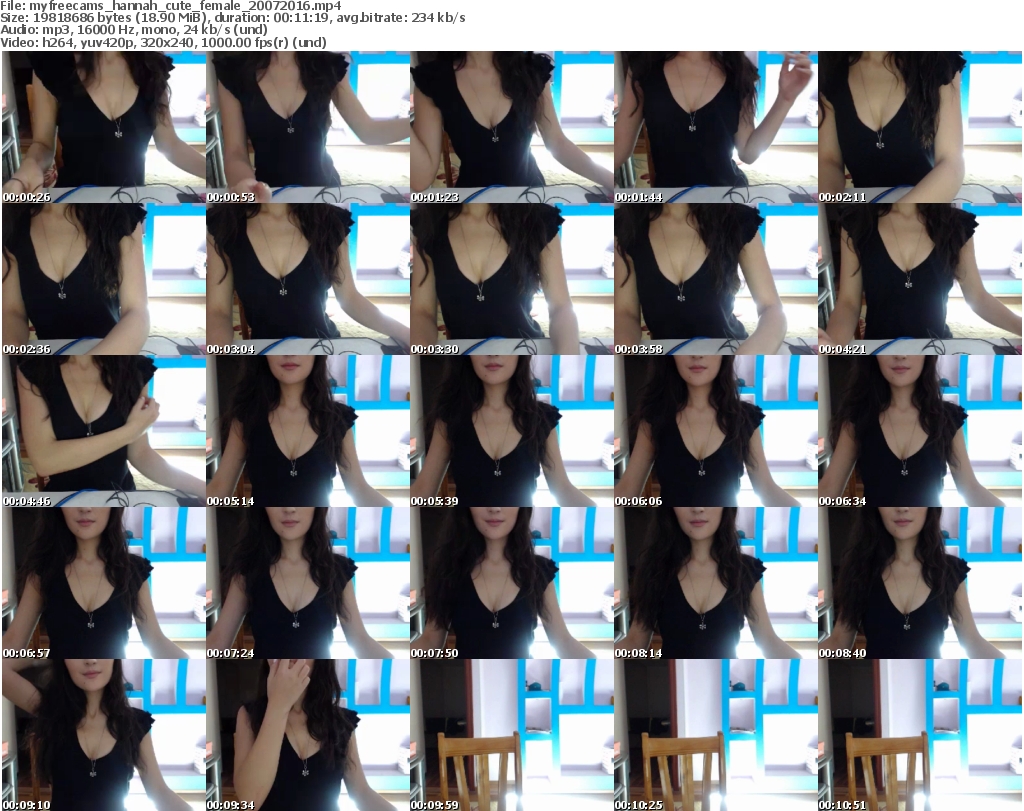Click the File name header line
1024x811 pixels.
coord(171,6)
